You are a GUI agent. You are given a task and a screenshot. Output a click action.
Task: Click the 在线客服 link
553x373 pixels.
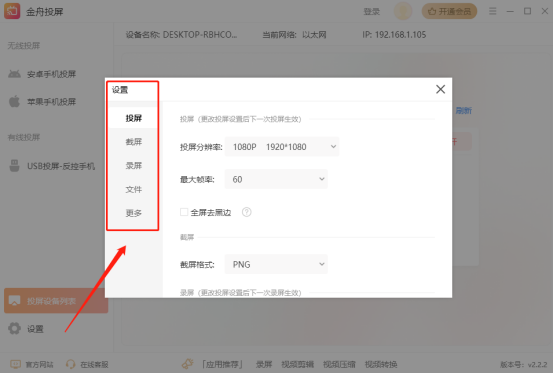pos(94,364)
